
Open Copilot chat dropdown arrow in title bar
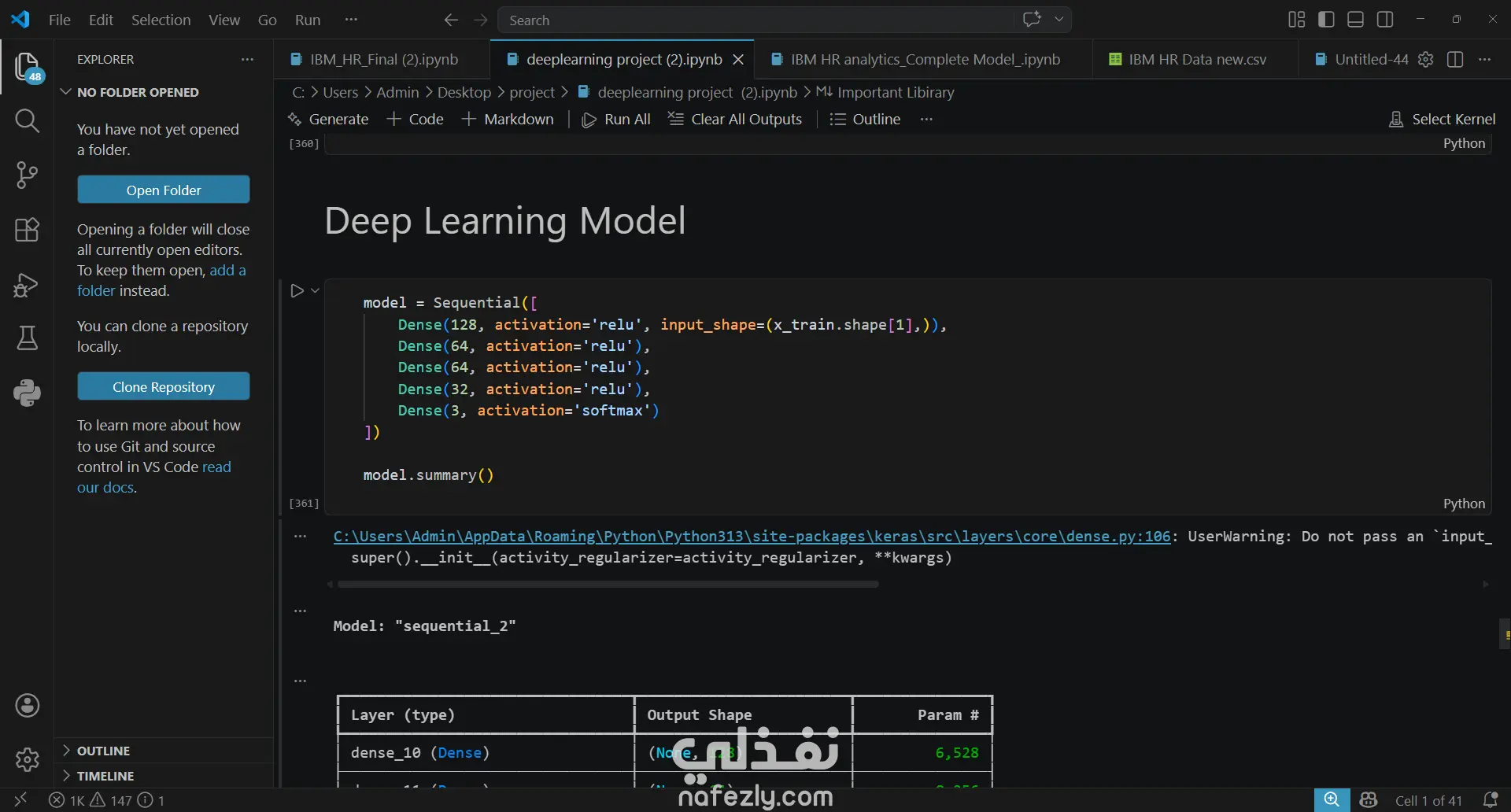[1059, 19]
